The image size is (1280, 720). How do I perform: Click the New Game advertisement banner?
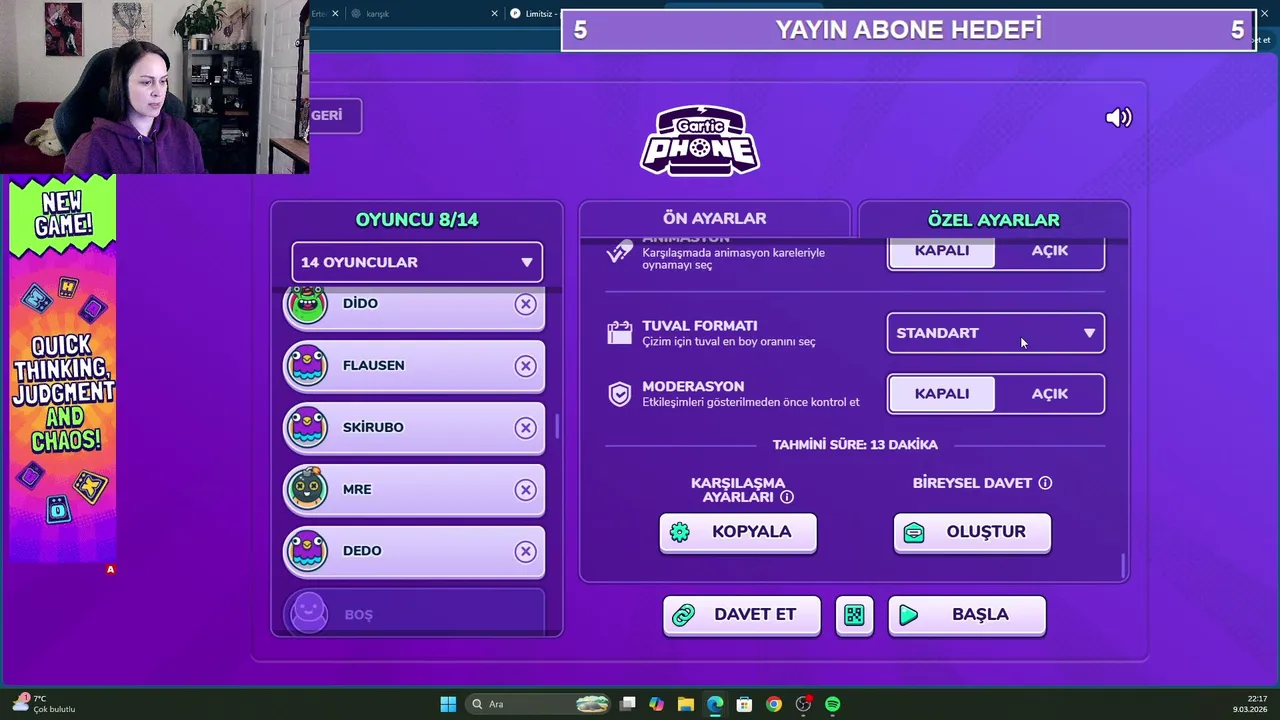pyautogui.click(x=63, y=368)
